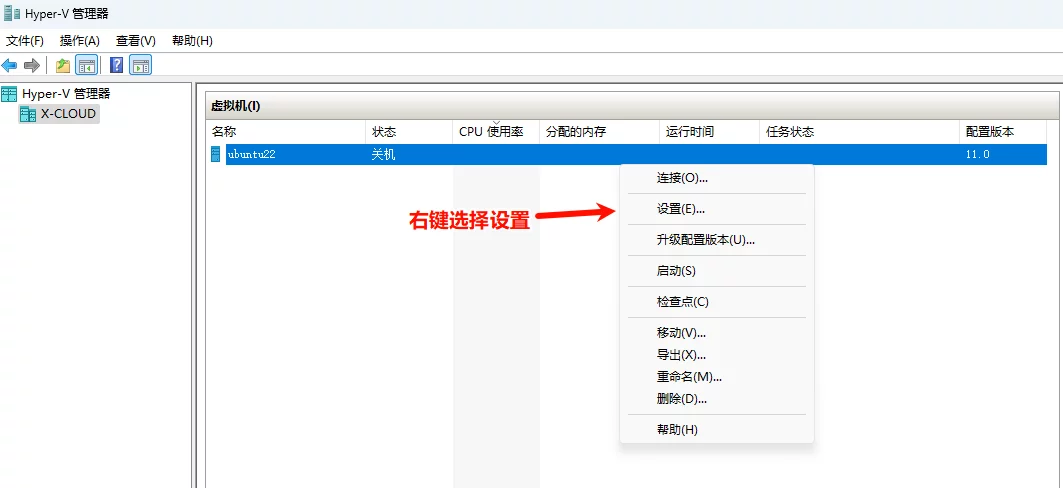Choose 导出(X)... from the context menu

click(717, 354)
